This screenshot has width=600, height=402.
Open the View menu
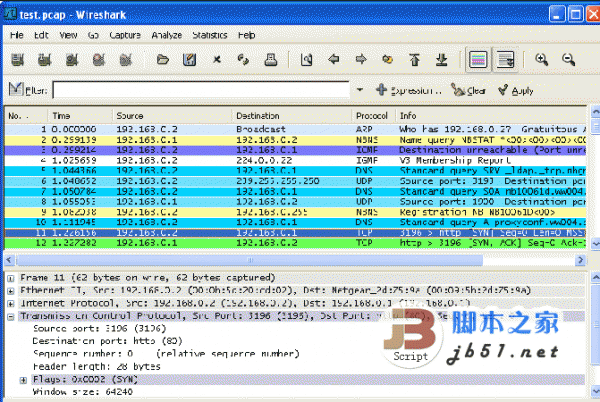coord(68,35)
